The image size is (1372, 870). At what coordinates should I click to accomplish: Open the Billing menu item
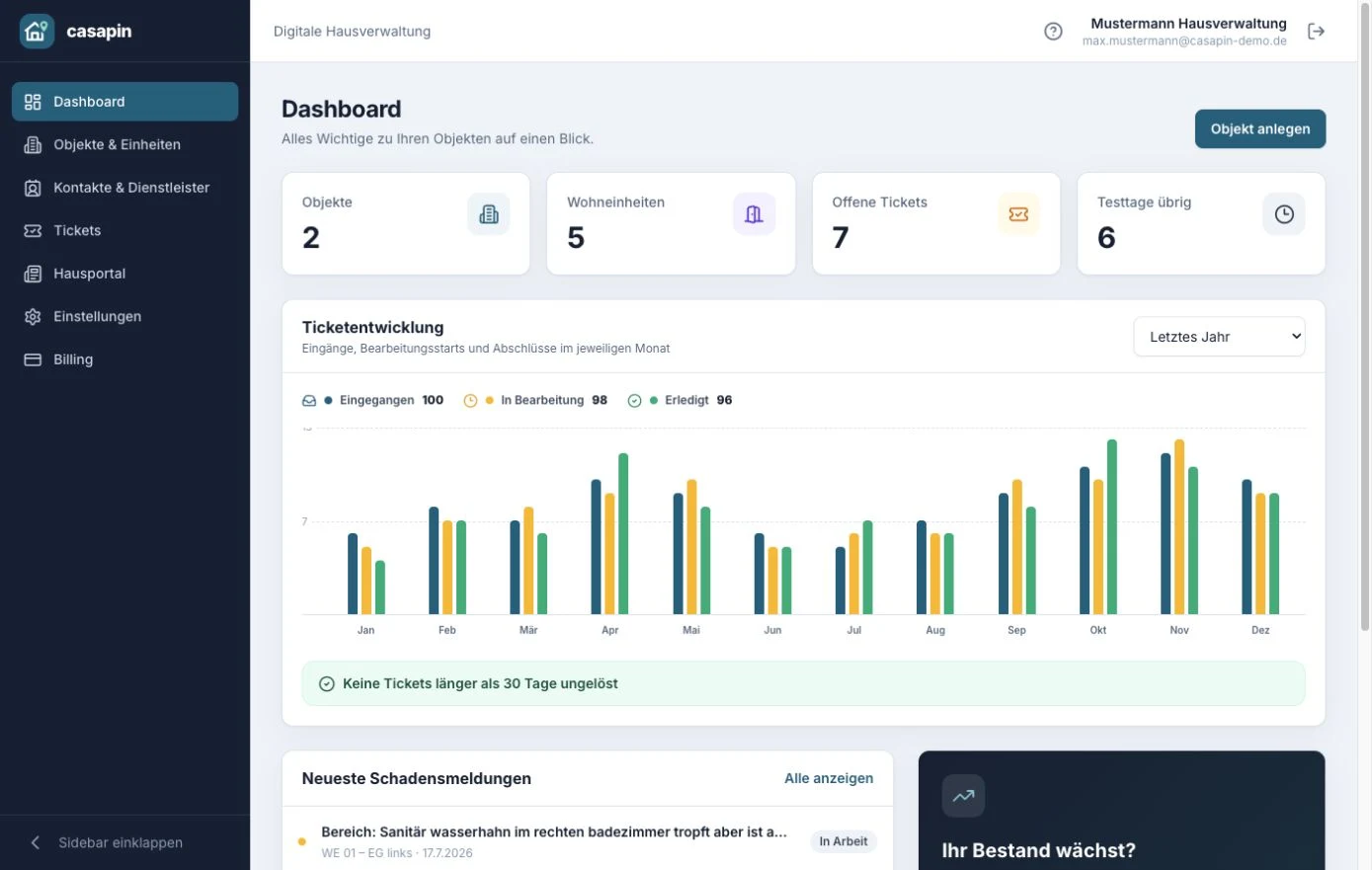pyautogui.click(x=124, y=359)
